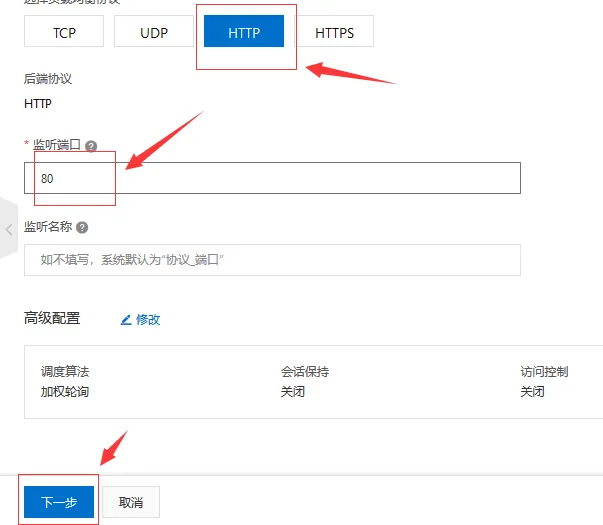Focus the 监听名称 input field
This screenshot has height=525, width=603.
(272, 260)
